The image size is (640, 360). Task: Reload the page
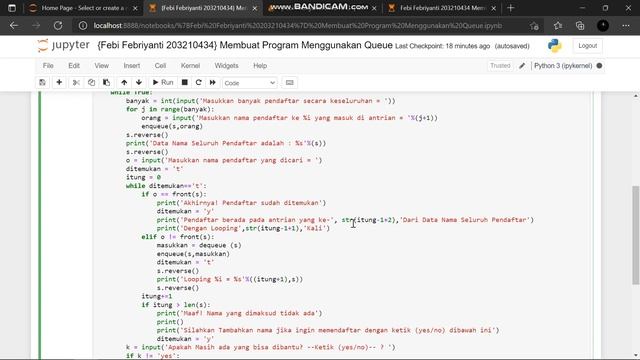pyautogui.click(x=58, y=25)
